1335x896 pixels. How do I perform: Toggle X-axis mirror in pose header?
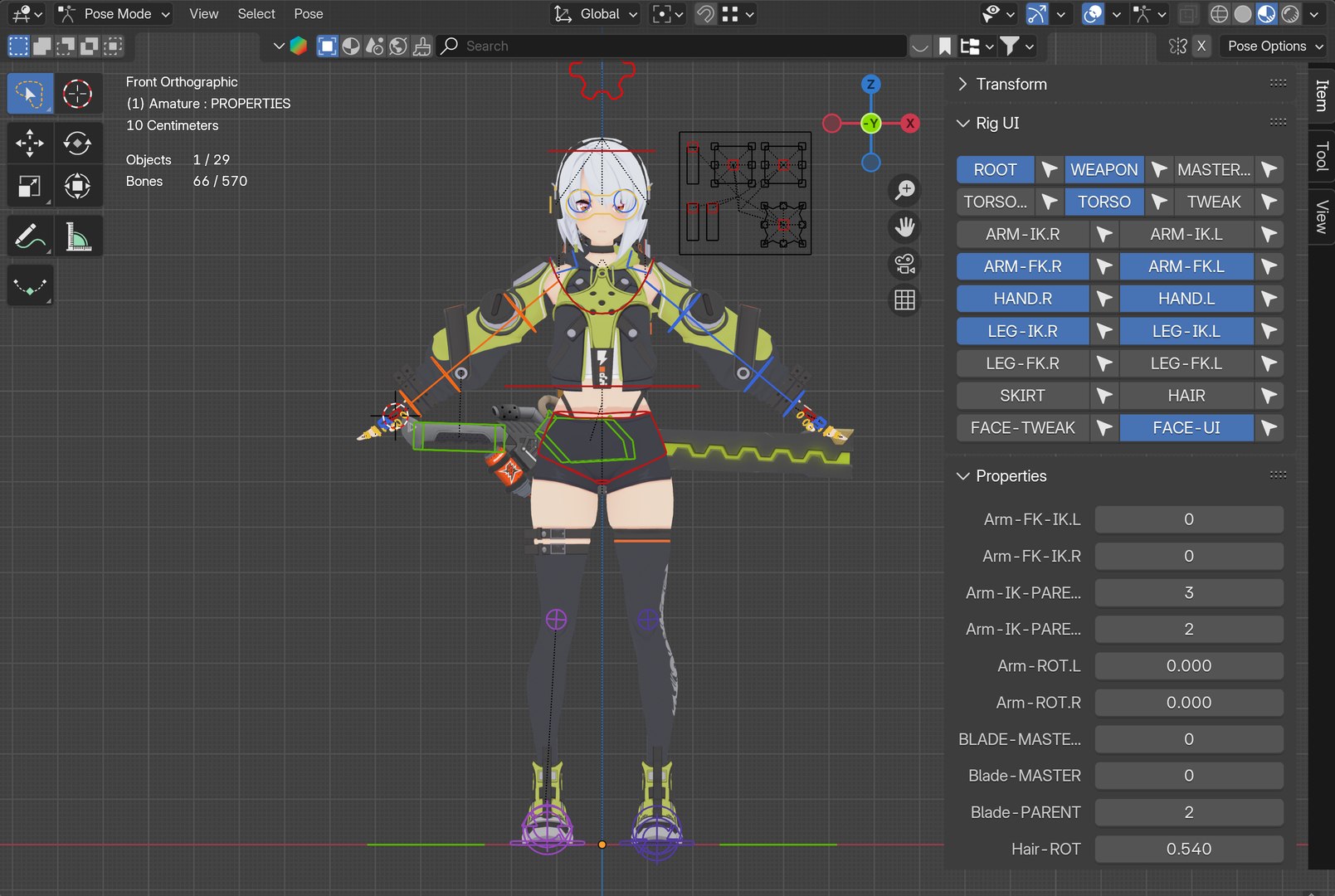[1201, 46]
